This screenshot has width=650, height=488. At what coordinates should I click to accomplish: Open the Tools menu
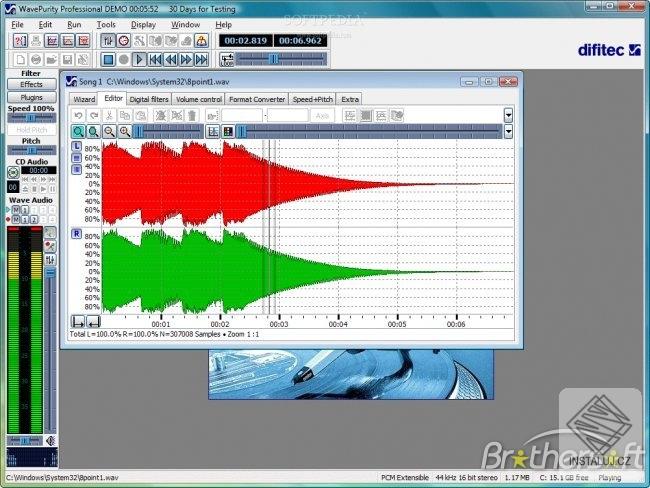pyautogui.click(x=106, y=25)
